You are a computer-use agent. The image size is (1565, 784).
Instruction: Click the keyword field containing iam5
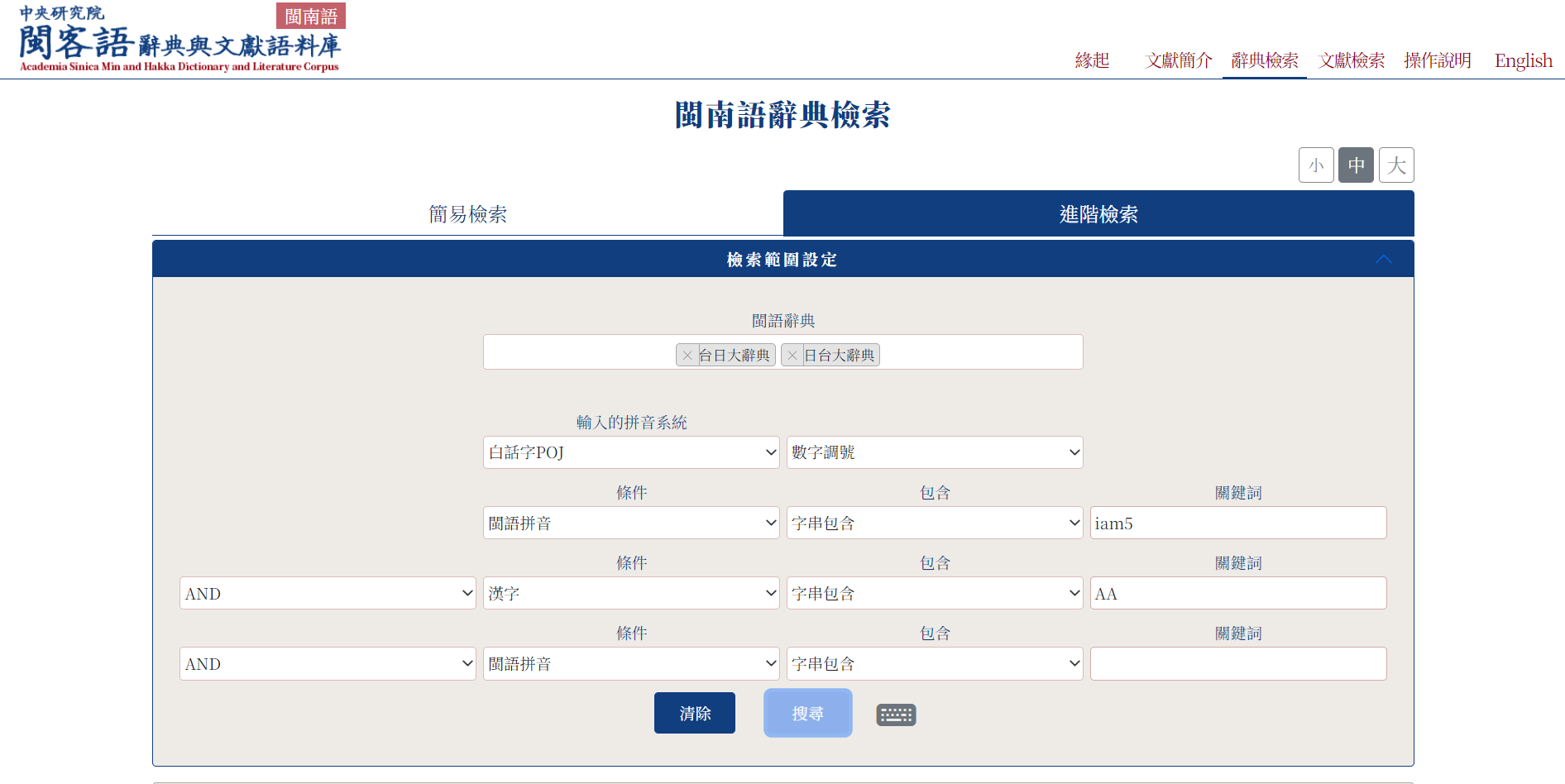click(x=1238, y=523)
